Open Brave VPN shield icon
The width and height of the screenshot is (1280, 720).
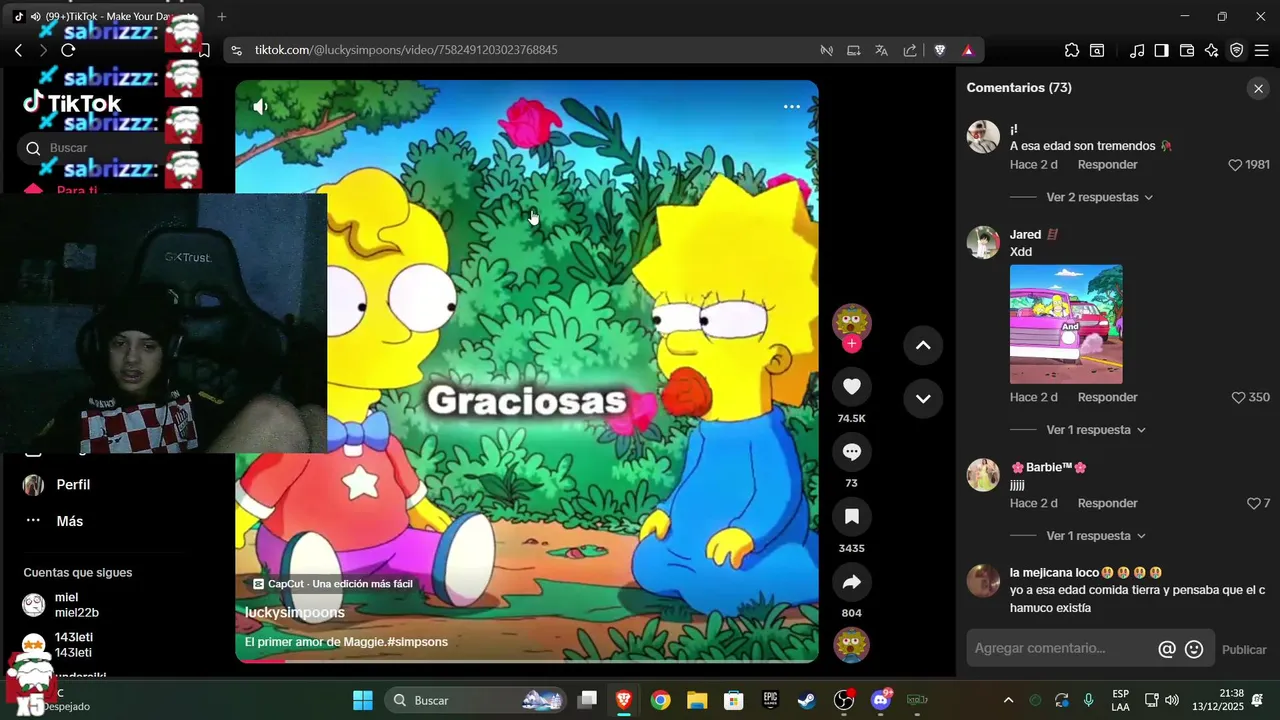click(1237, 50)
